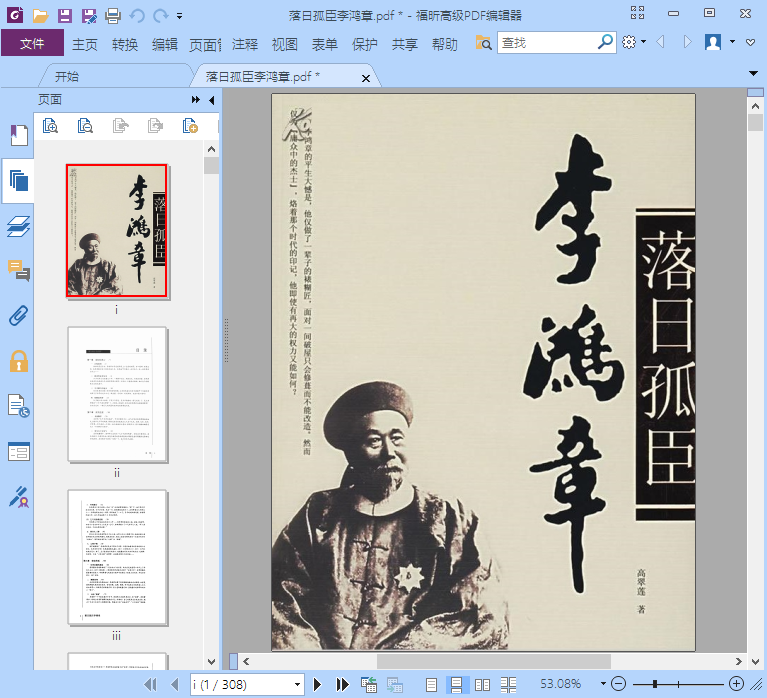This screenshot has width=767, height=698.
Task: Click the insert pages icon in the panel
Action: pyautogui.click(x=190, y=126)
